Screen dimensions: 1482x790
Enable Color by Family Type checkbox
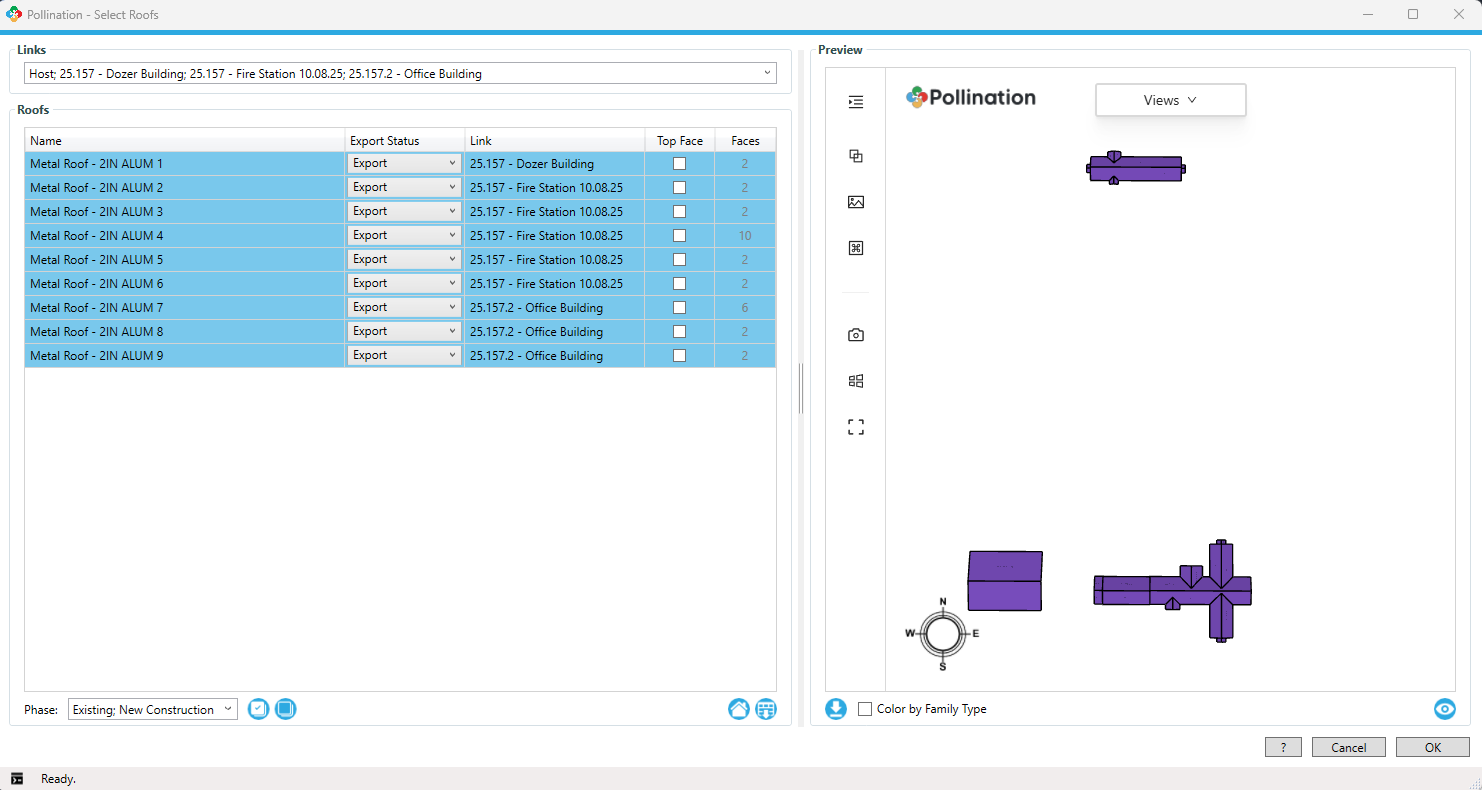[865, 709]
